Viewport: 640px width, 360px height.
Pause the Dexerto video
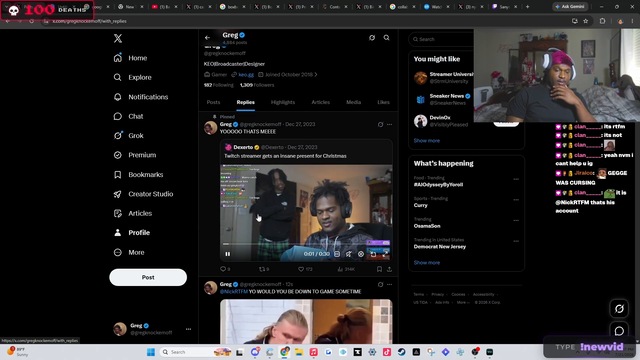[x=227, y=254]
